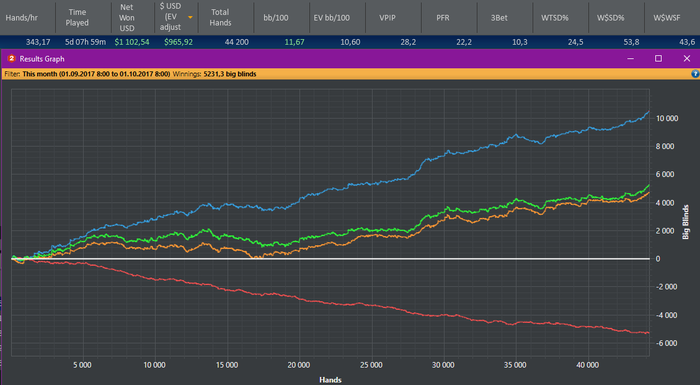The width and height of the screenshot is (700, 385).
Task: Select the net won value $1 102,54
Action: click(132, 42)
